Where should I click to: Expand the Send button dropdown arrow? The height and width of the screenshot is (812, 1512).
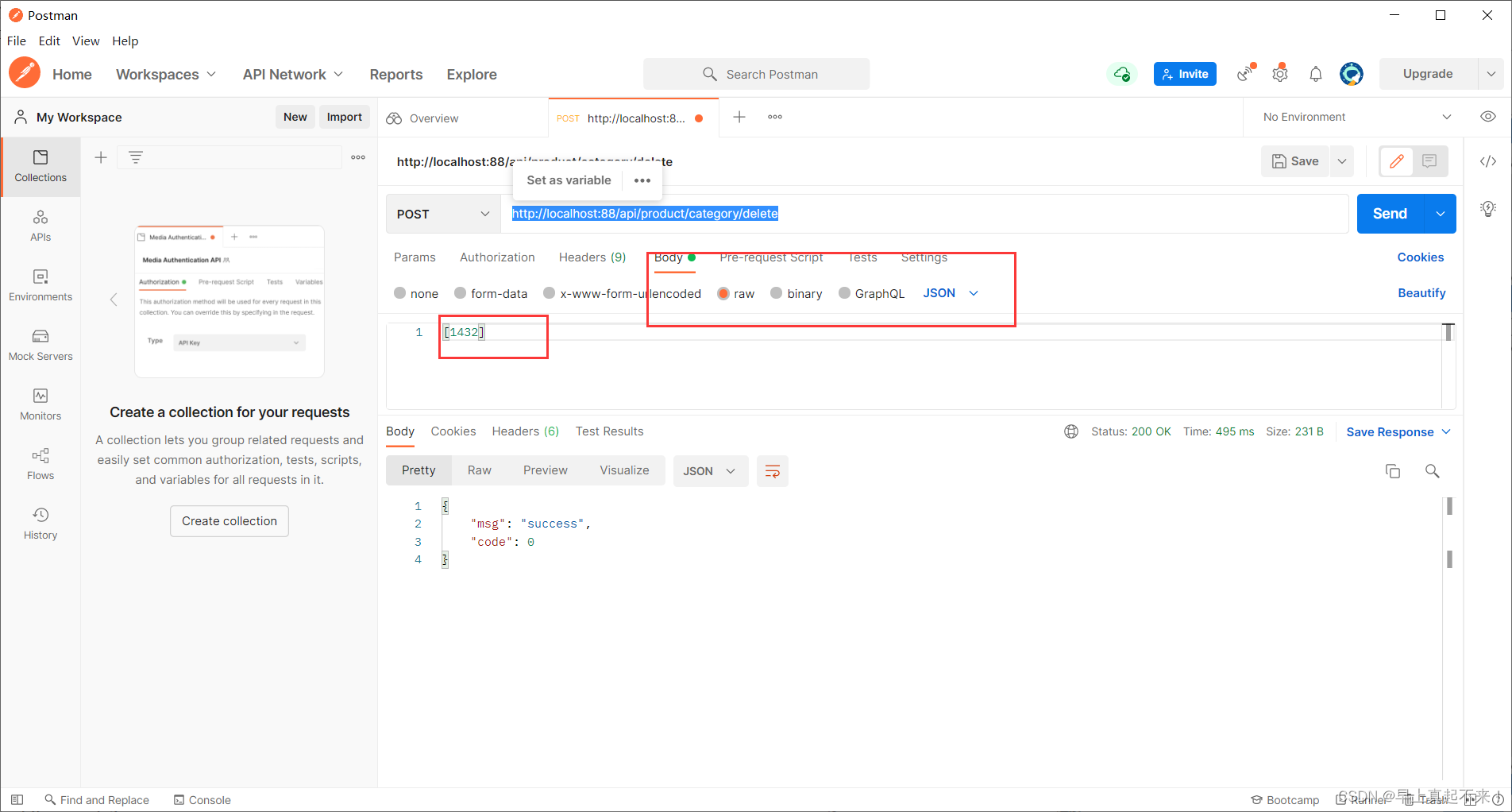coord(1441,214)
